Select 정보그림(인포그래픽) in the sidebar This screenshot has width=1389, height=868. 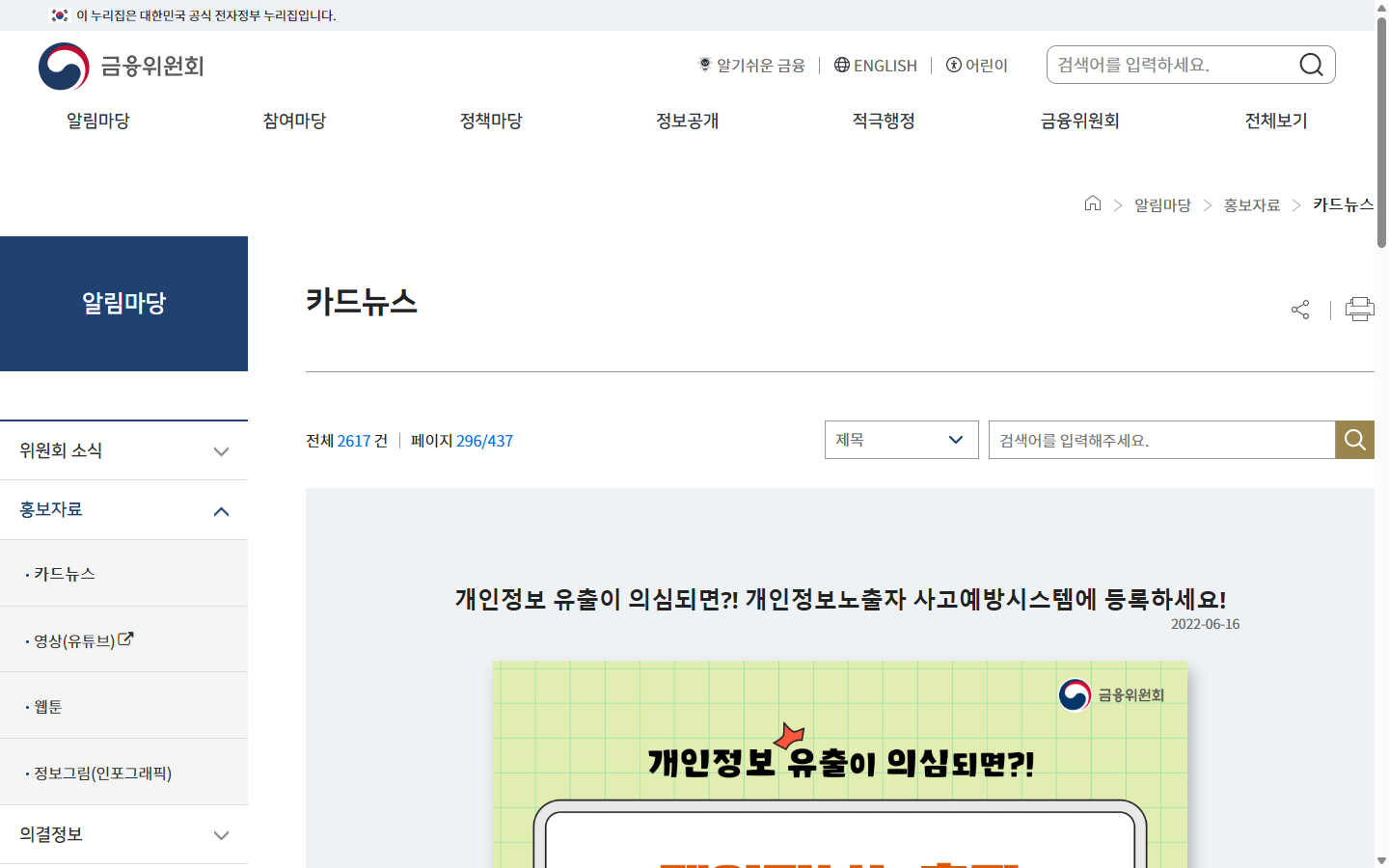tap(123, 773)
